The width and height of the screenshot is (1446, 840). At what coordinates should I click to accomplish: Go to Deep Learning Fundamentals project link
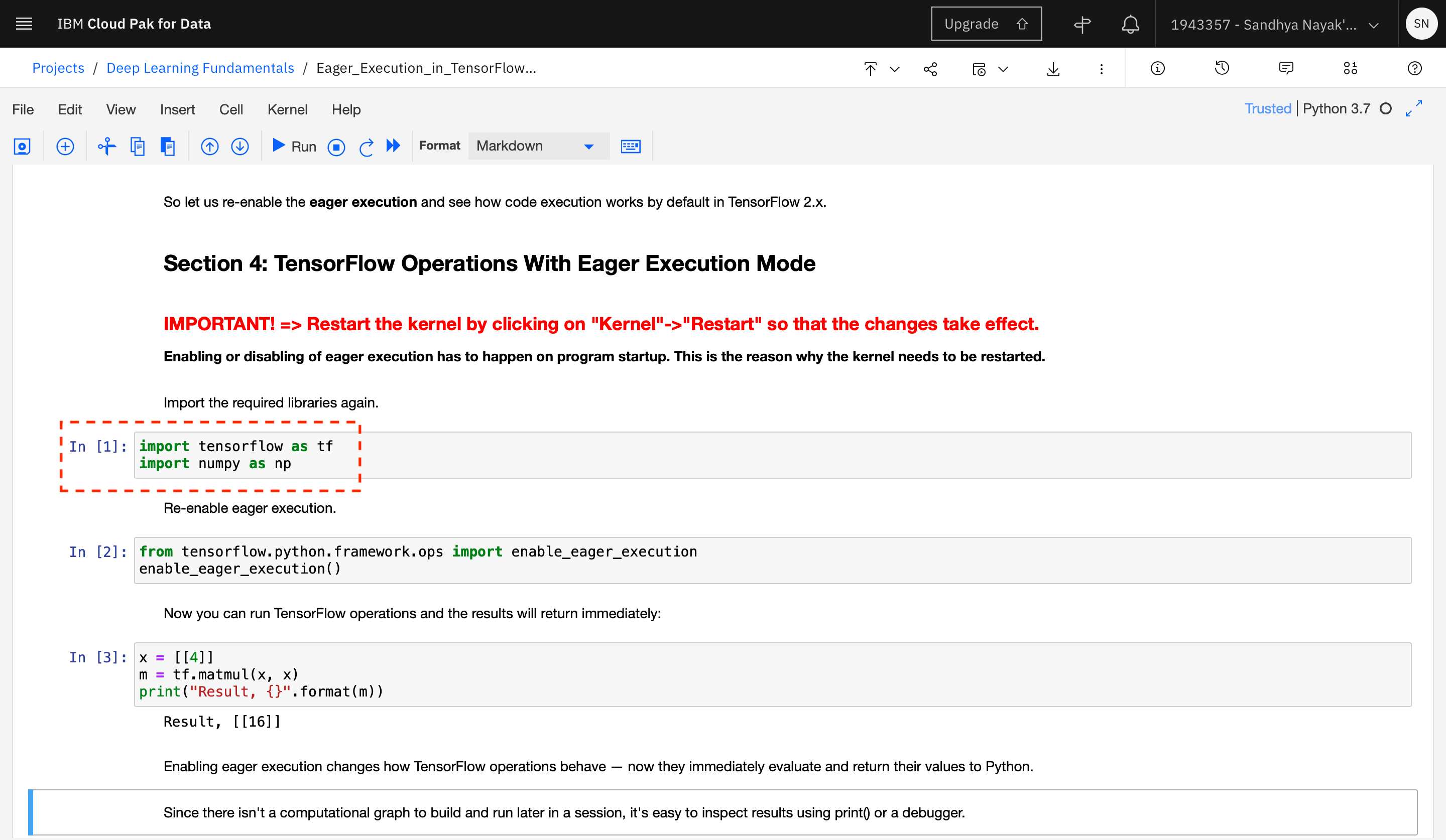point(200,68)
